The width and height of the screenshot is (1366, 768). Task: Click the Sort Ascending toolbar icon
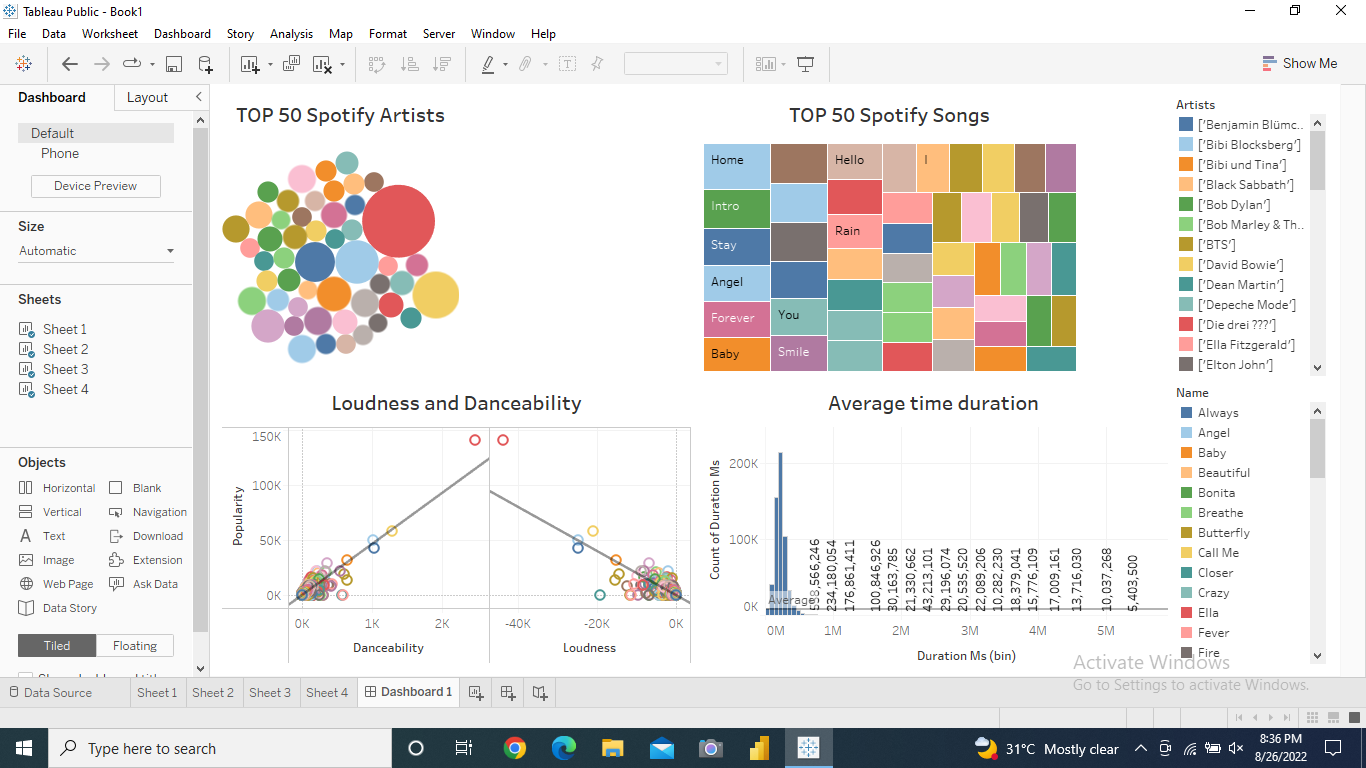[410, 64]
